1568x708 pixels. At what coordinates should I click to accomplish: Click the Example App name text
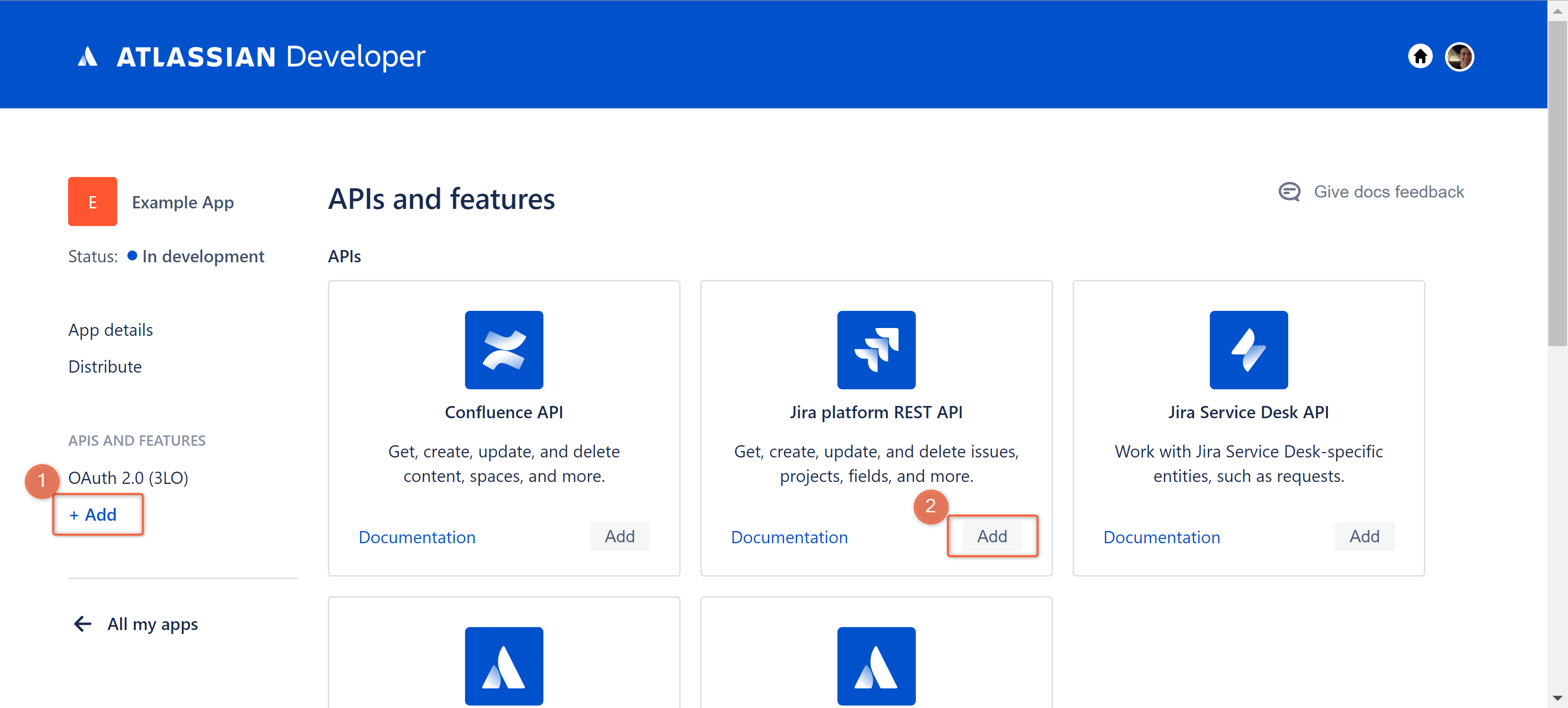tap(183, 202)
